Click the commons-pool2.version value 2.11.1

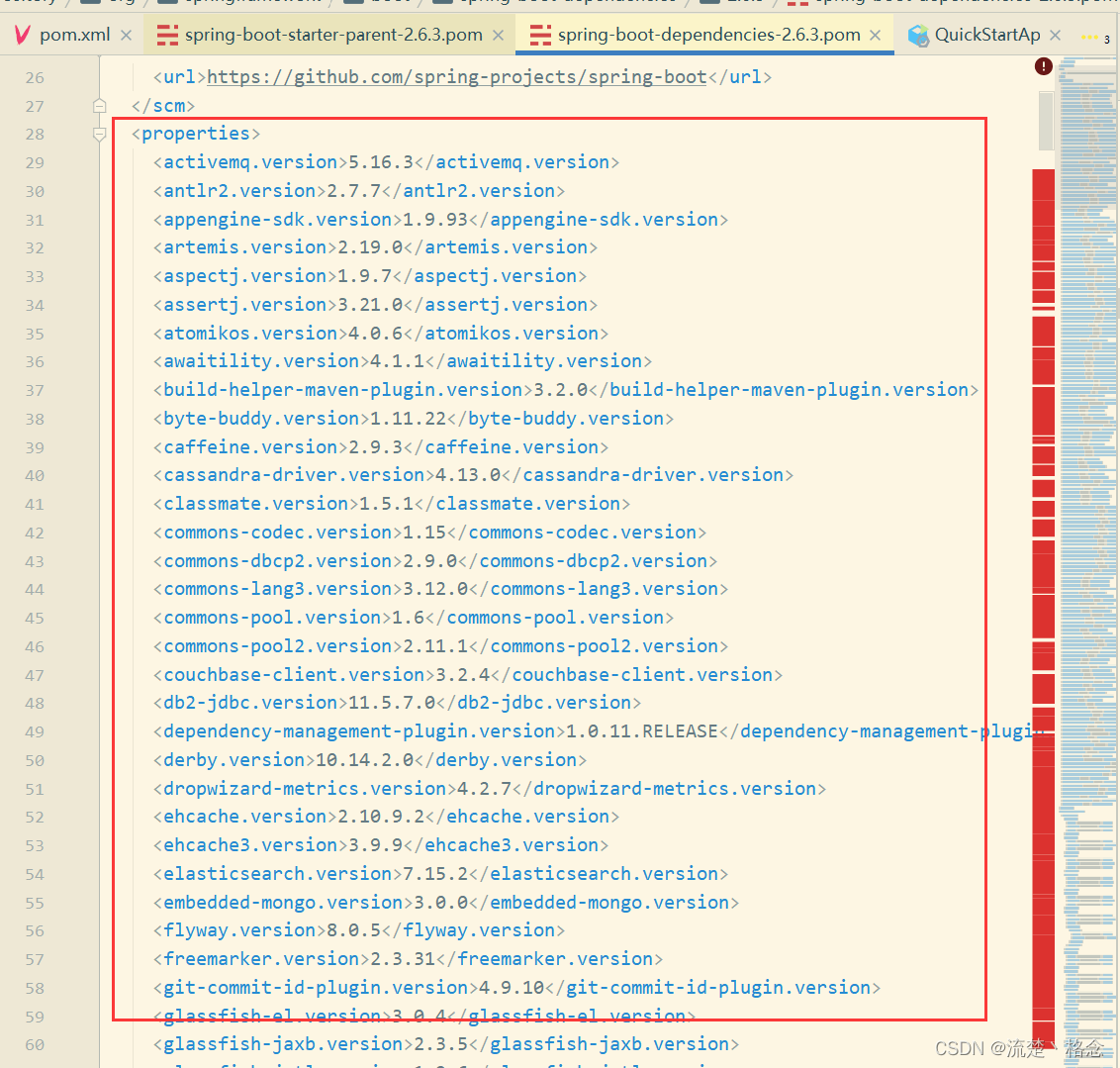click(435, 645)
